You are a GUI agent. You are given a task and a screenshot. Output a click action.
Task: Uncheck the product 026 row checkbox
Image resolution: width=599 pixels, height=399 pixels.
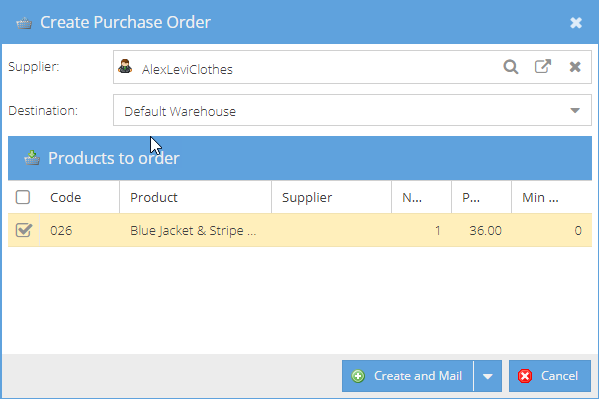tap(23, 230)
